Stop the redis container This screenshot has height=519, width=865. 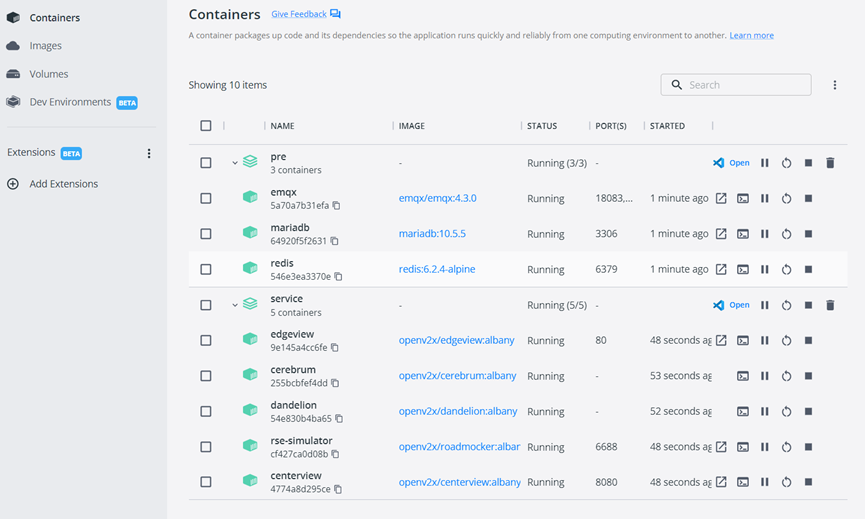(x=809, y=269)
